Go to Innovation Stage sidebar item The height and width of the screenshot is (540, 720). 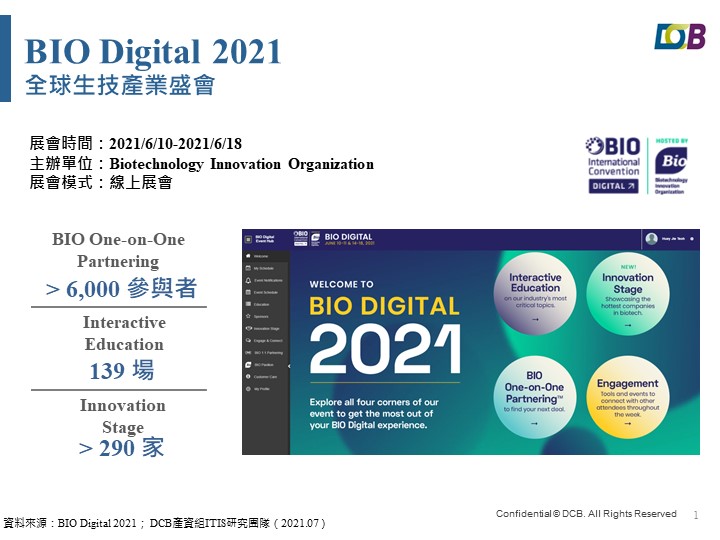click(x=265, y=328)
